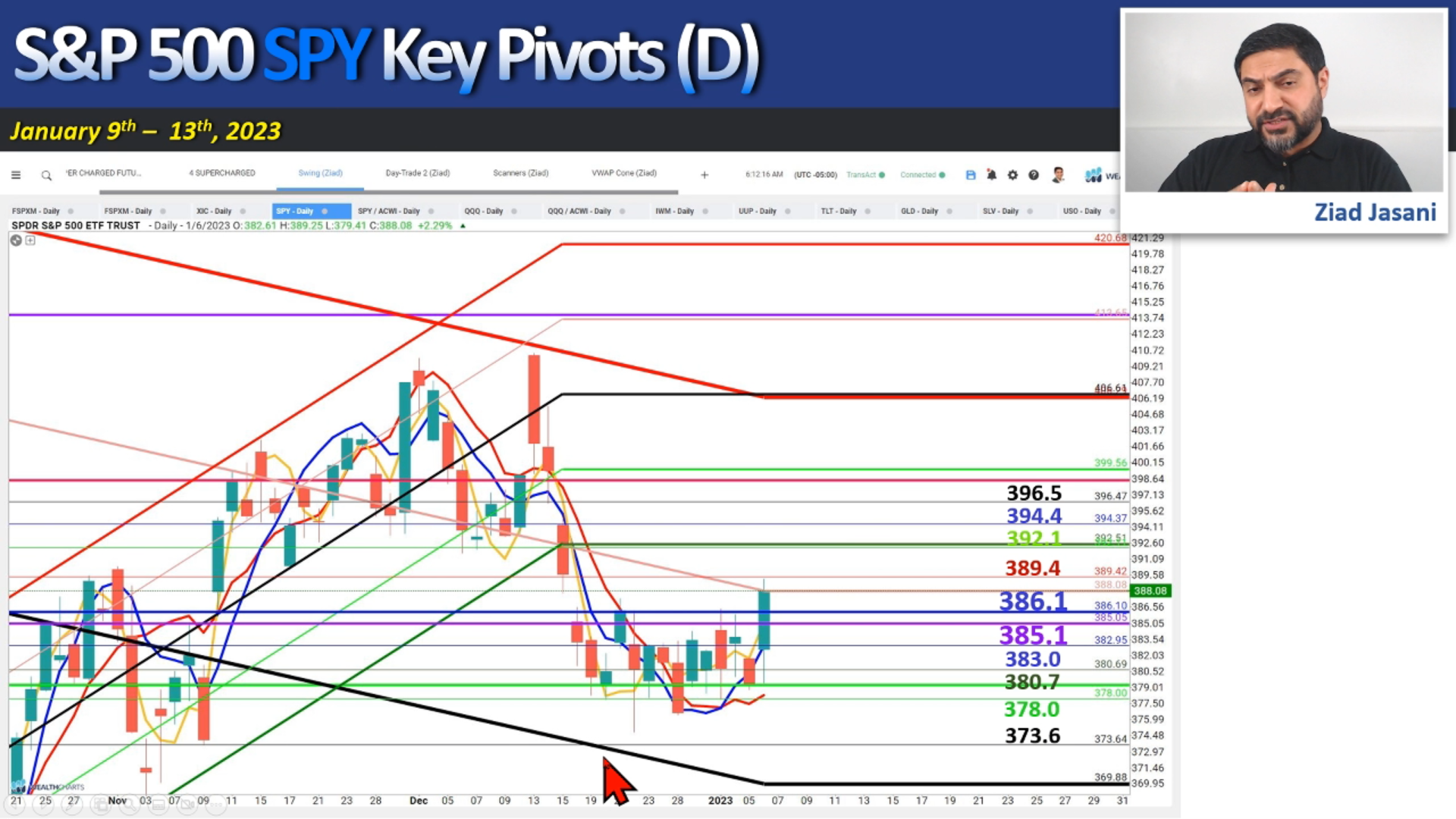This screenshot has width=1456, height=819.
Task: Click the 380.7 pivot label
Action: click(1032, 682)
